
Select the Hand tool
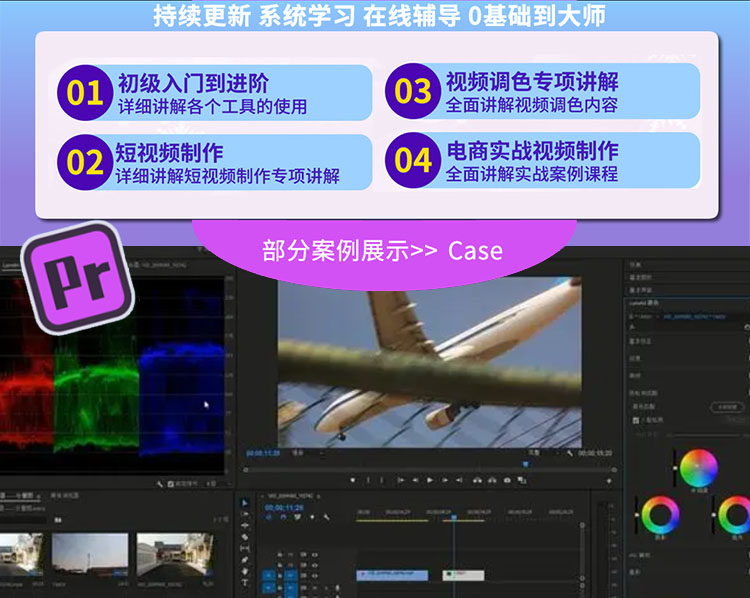pyautogui.click(x=244, y=571)
